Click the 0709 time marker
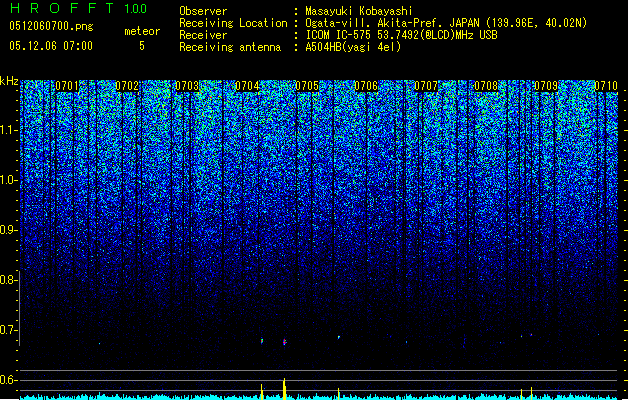629x400 pixels. pos(546,86)
